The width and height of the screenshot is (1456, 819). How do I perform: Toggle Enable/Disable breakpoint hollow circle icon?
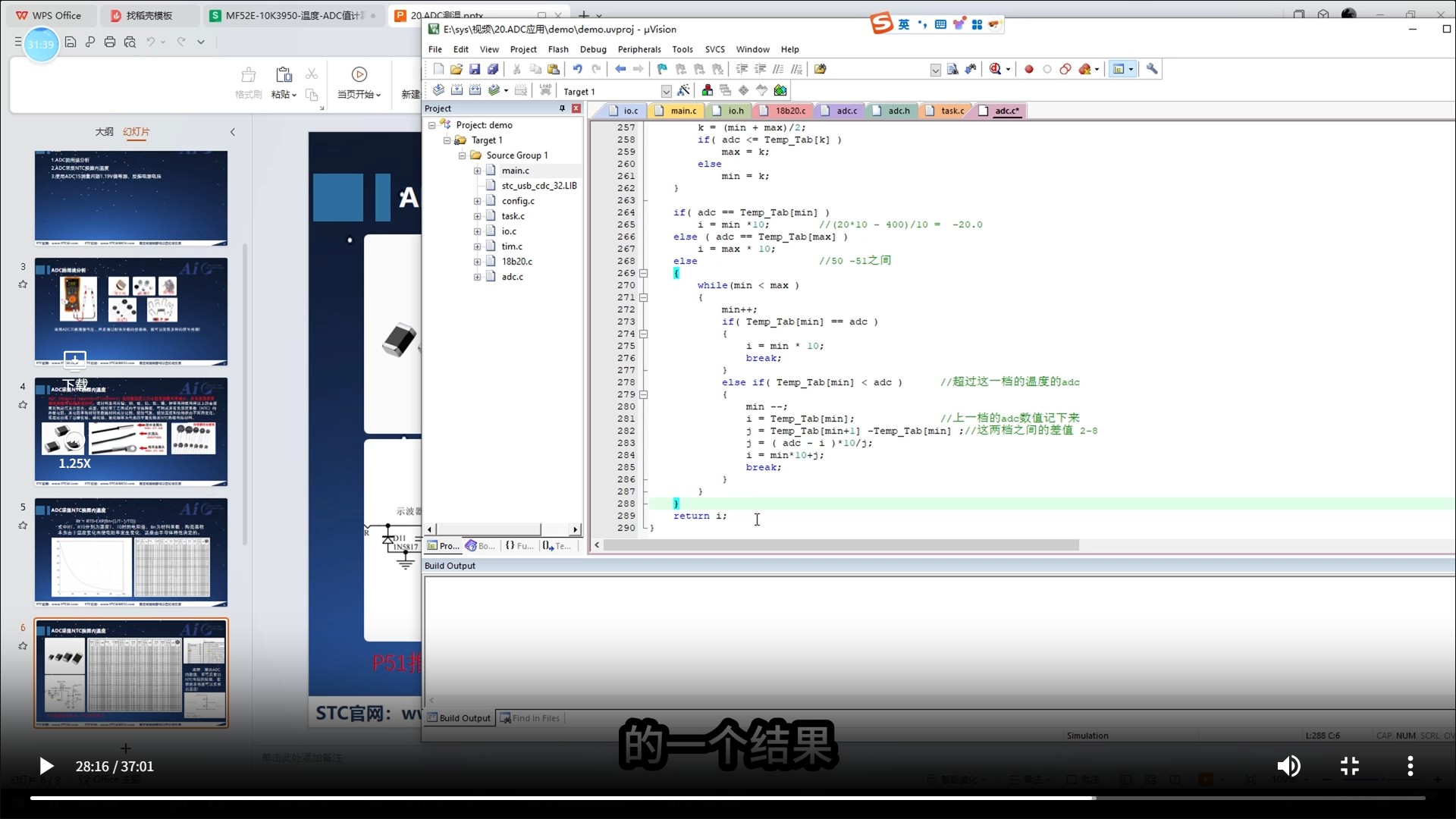pyautogui.click(x=1047, y=69)
